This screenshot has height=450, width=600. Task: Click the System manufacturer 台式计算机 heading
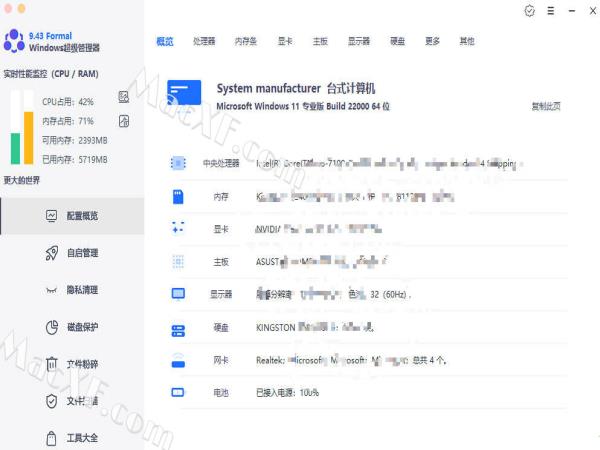pyautogui.click(x=296, y=88)
